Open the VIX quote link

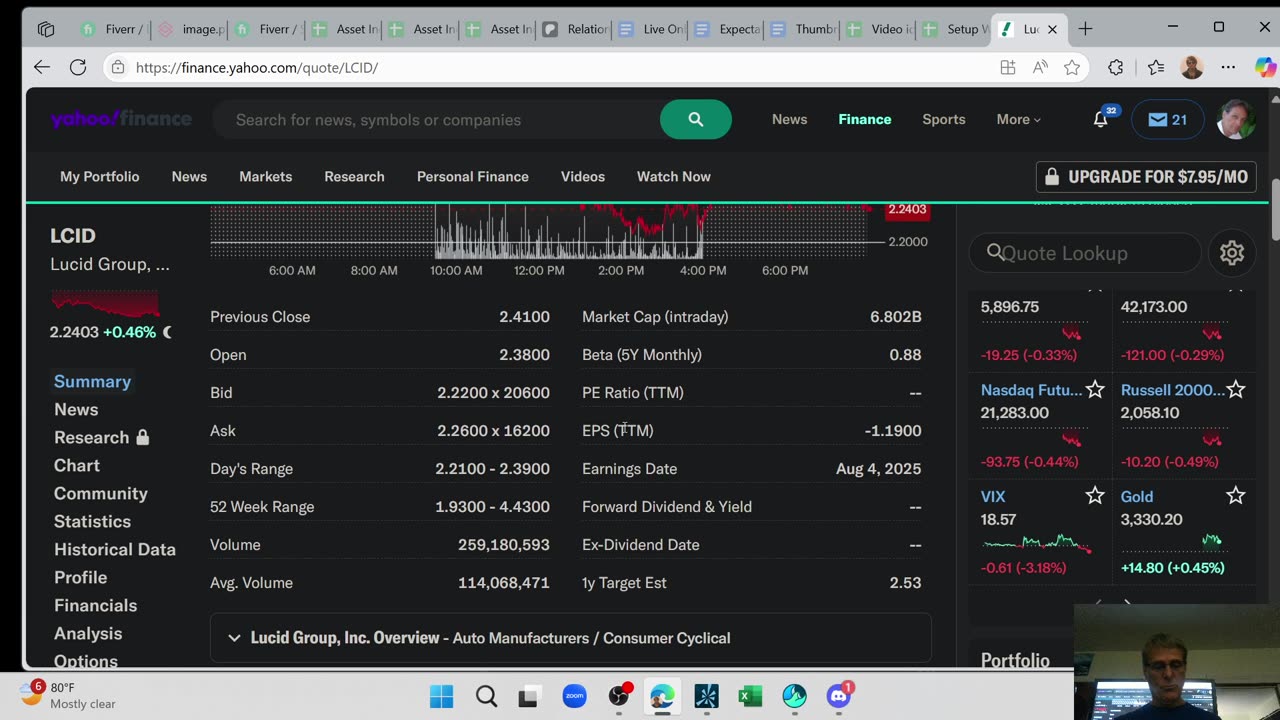[x=993, y=496]
